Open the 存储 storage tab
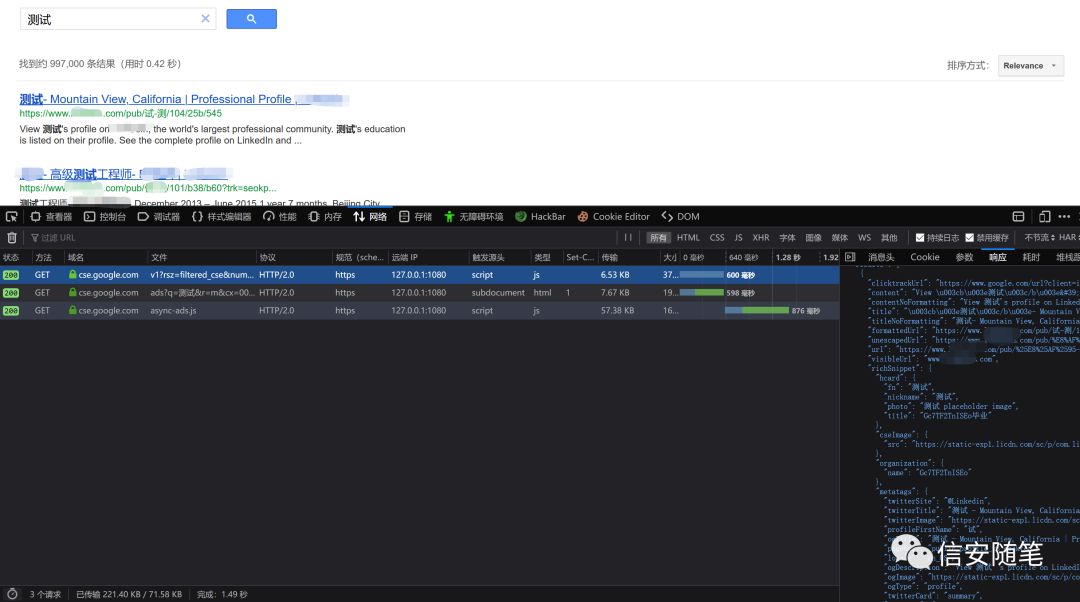The height and width of the screenshot is (602, 1080). click(x=415, y=217)
